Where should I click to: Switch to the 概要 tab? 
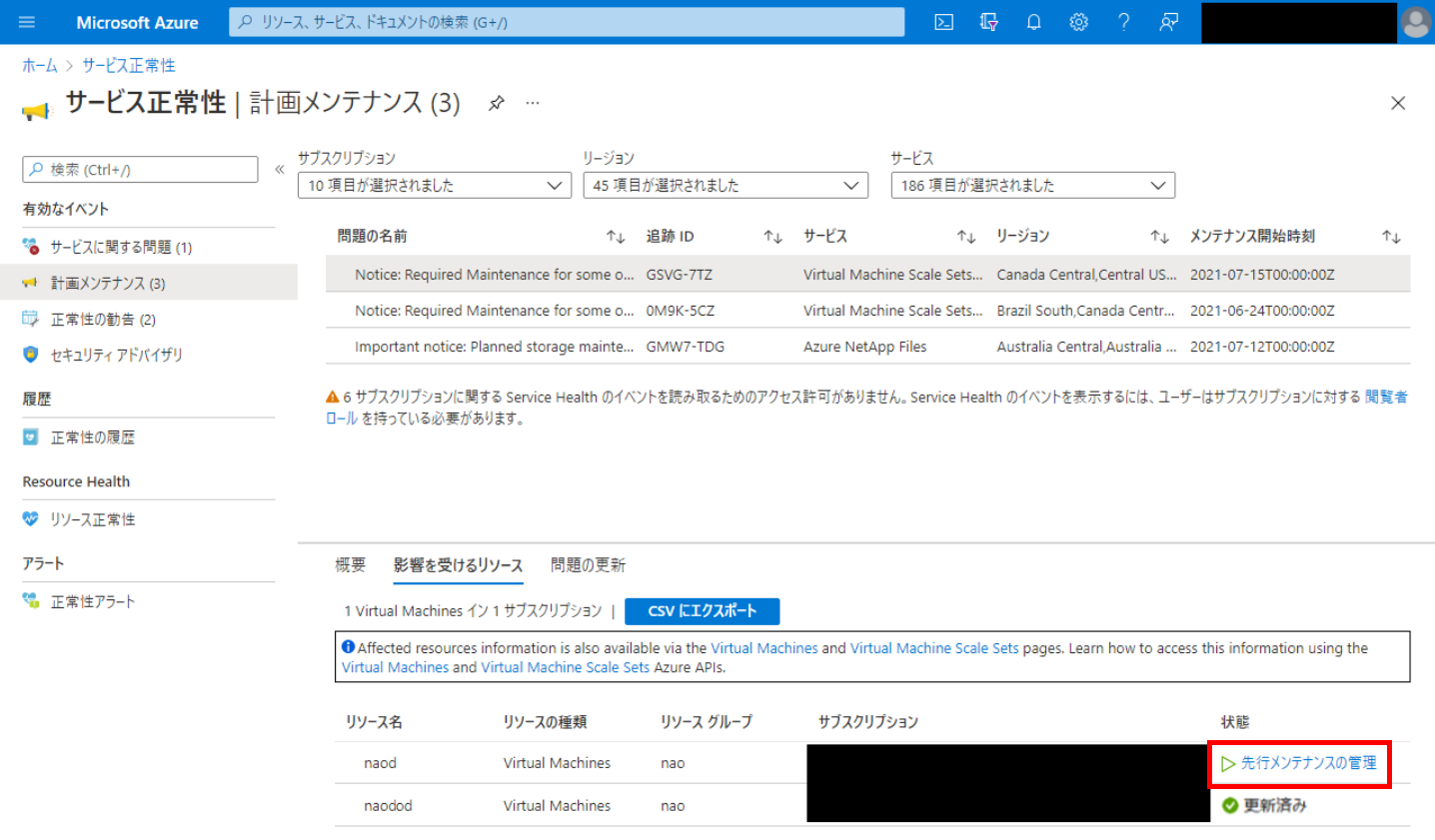tap(350, 565)
